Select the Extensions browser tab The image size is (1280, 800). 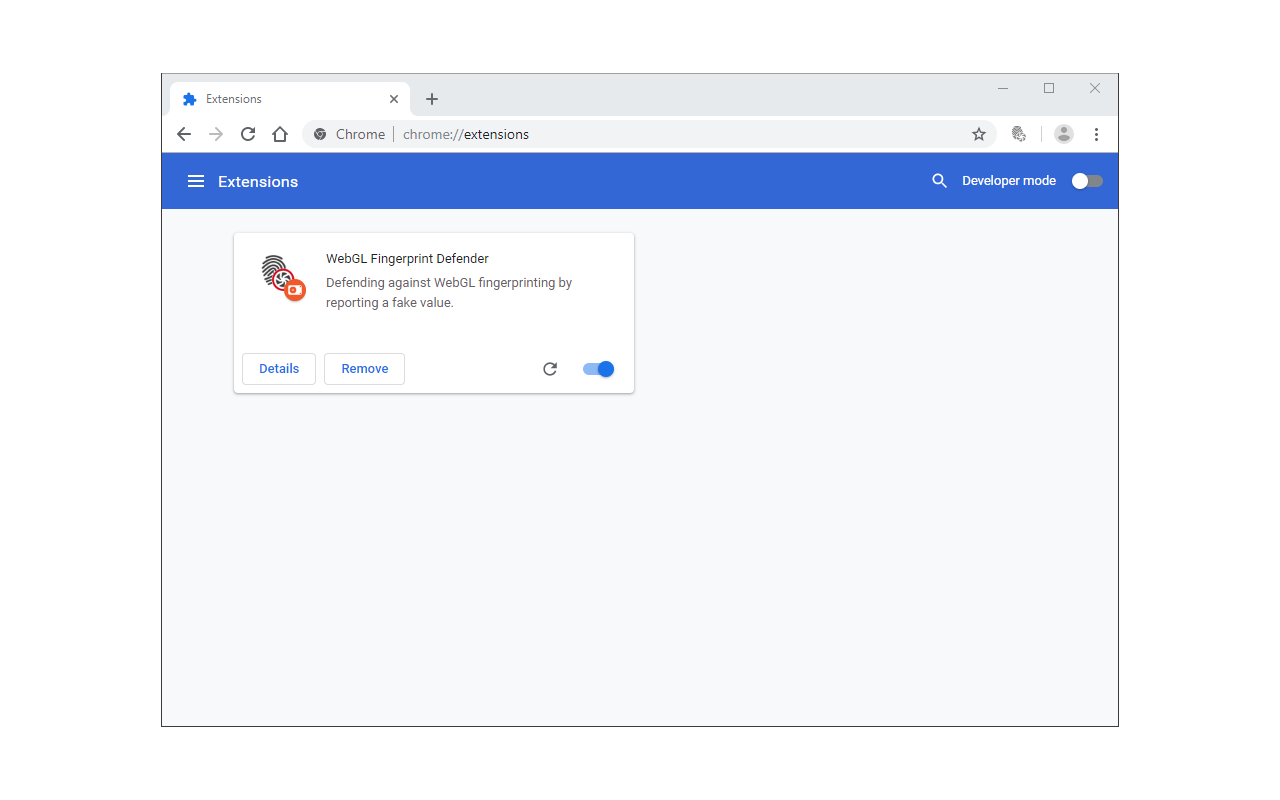coord(280,98)
